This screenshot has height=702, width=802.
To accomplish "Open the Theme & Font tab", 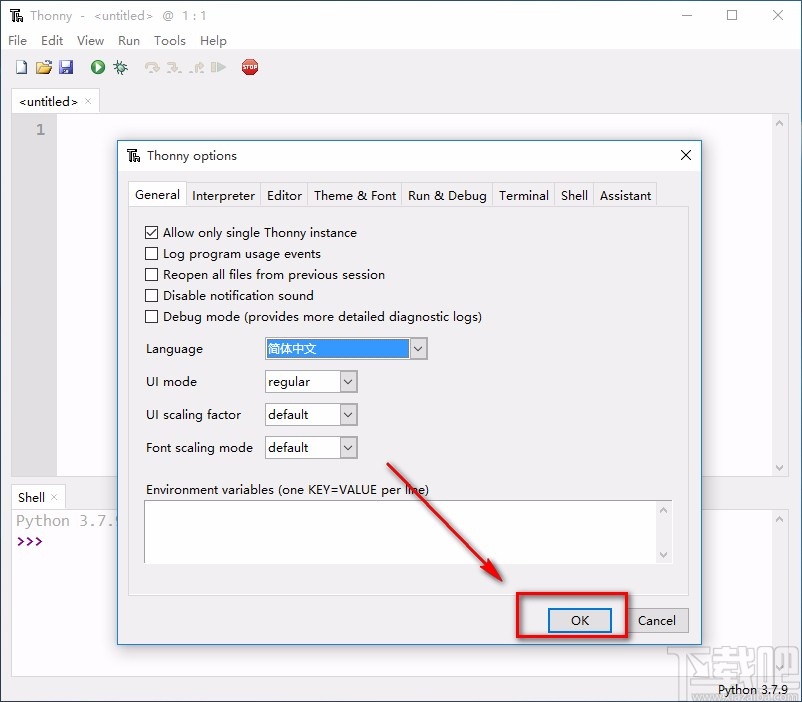I will pos(355,195).
